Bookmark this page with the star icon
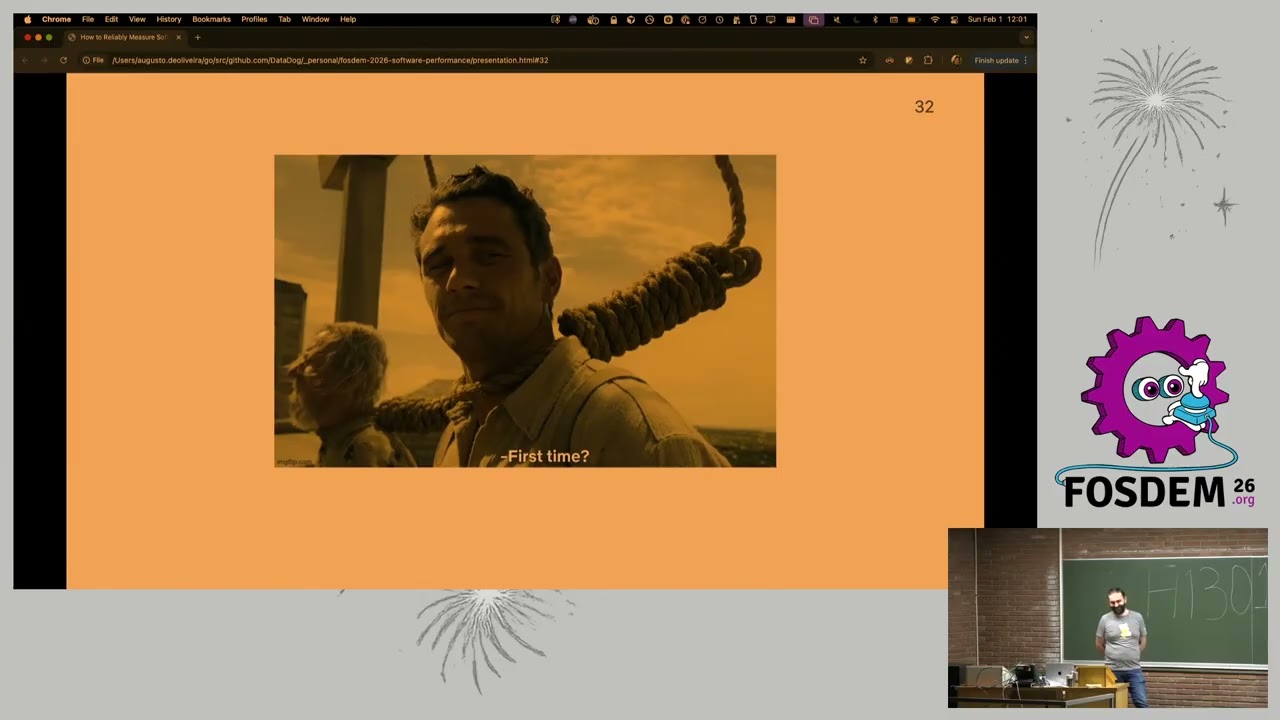Image resolution: width=1280 pixels, height=720 pixels. [863, 60]
